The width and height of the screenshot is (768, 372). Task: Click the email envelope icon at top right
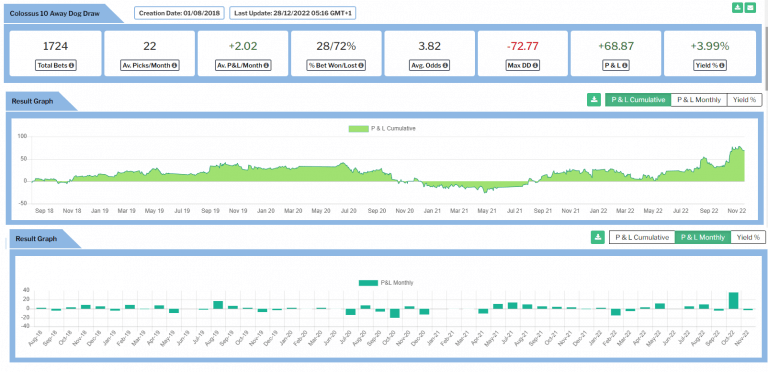pos(749,8)
